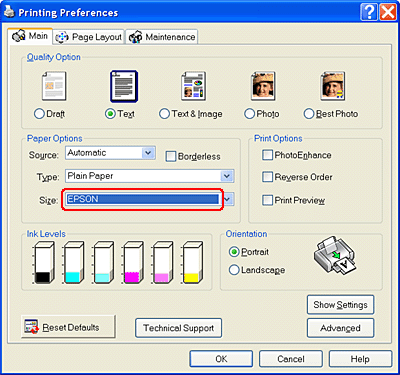Close the Printing Preferences dialog

tap(388, 13)
